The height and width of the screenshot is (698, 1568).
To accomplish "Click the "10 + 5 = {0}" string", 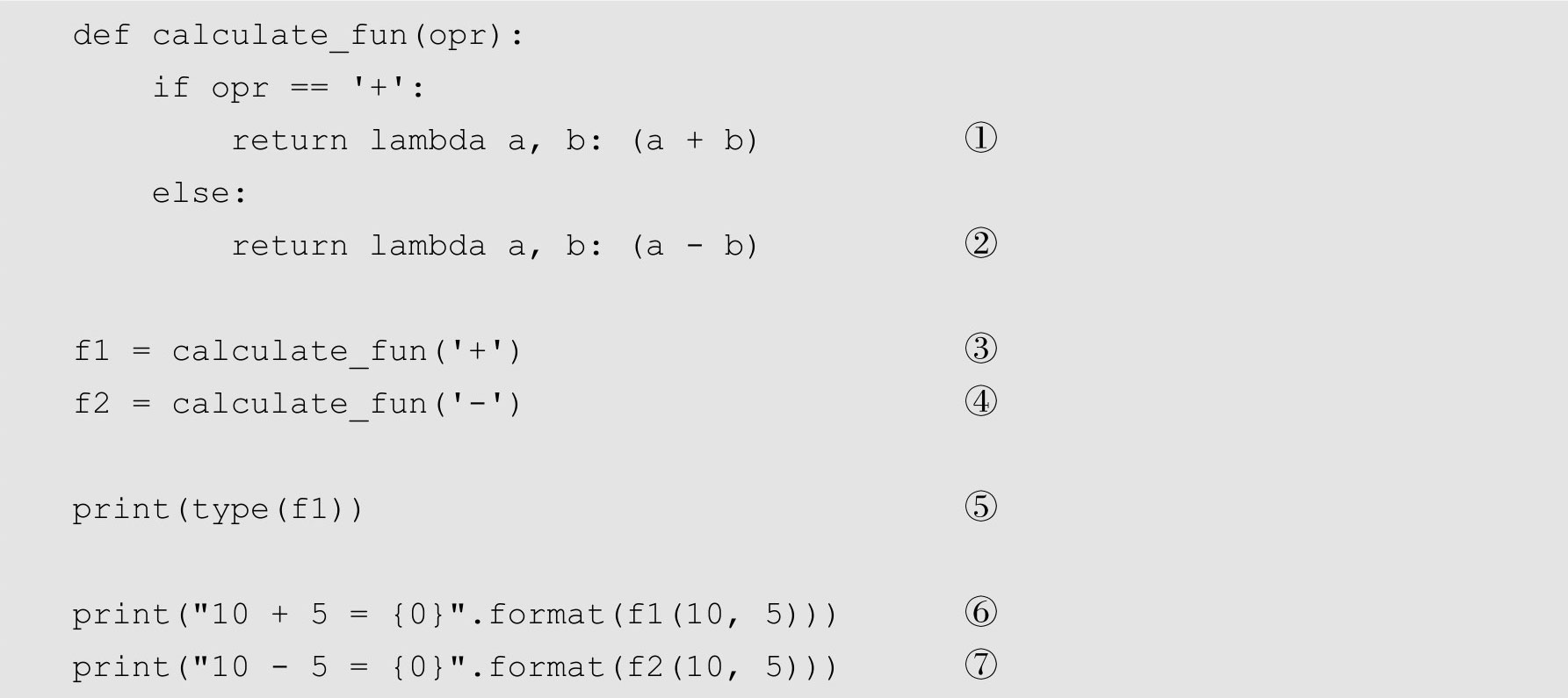I will 328,614.
